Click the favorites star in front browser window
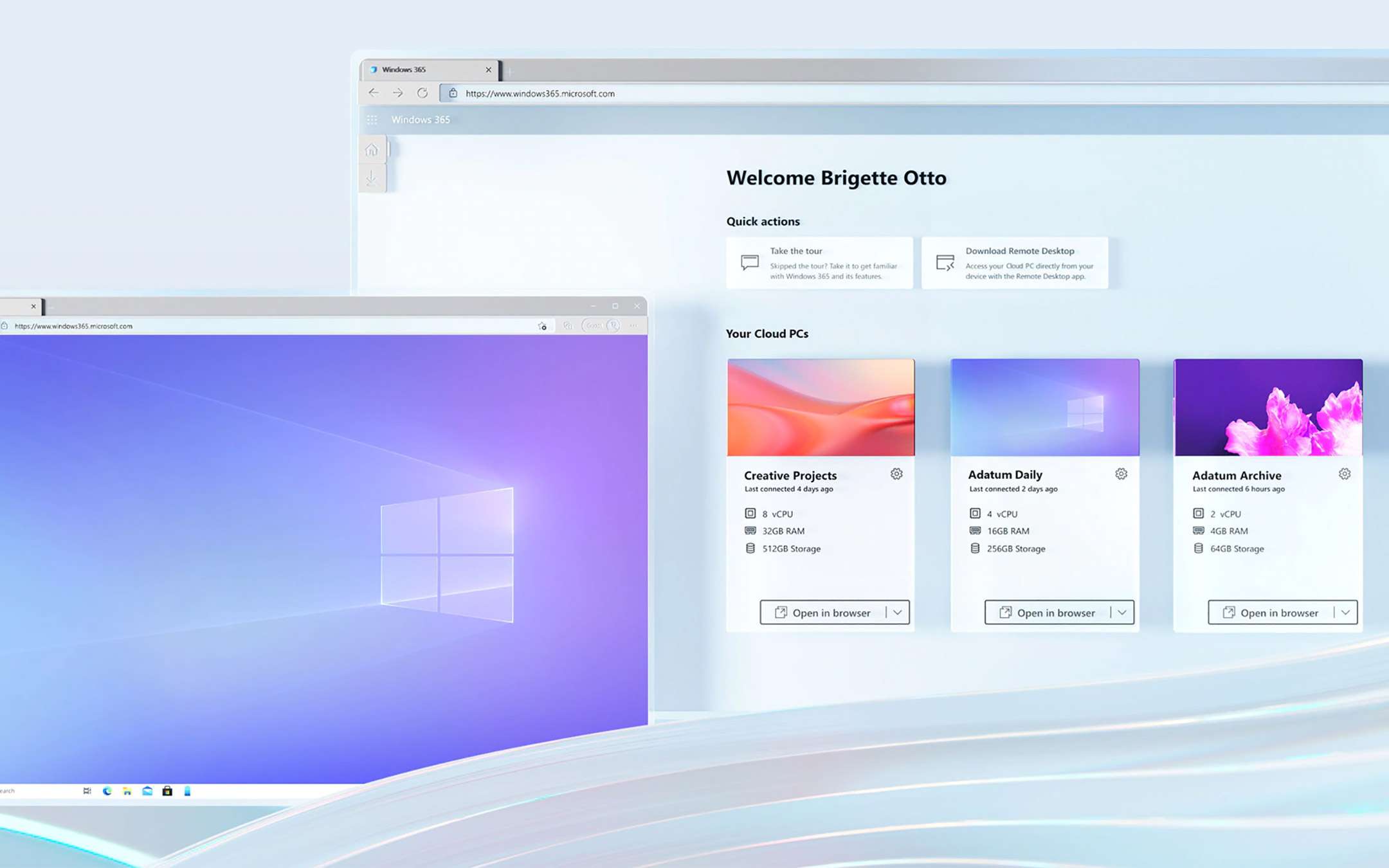The image size is (1389, 868). pos(542,326)
